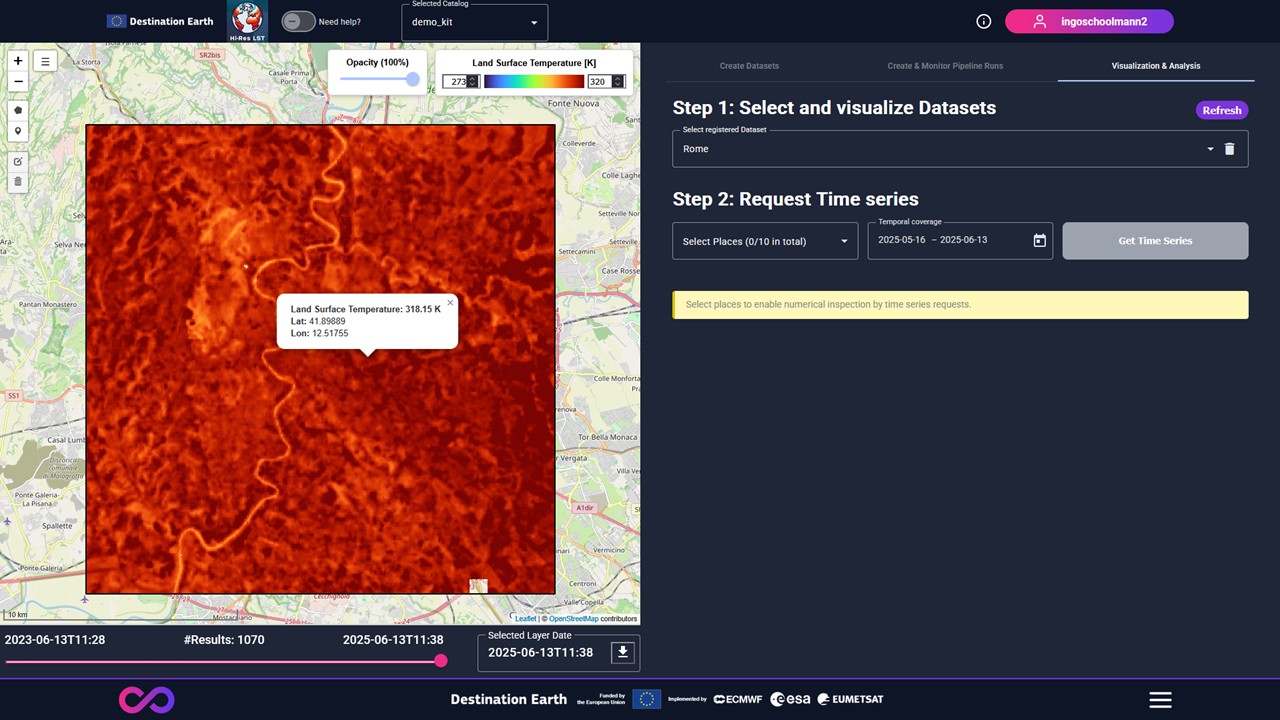
Task: Click the Opacity slider handle
Action: (x=412, y=79)
